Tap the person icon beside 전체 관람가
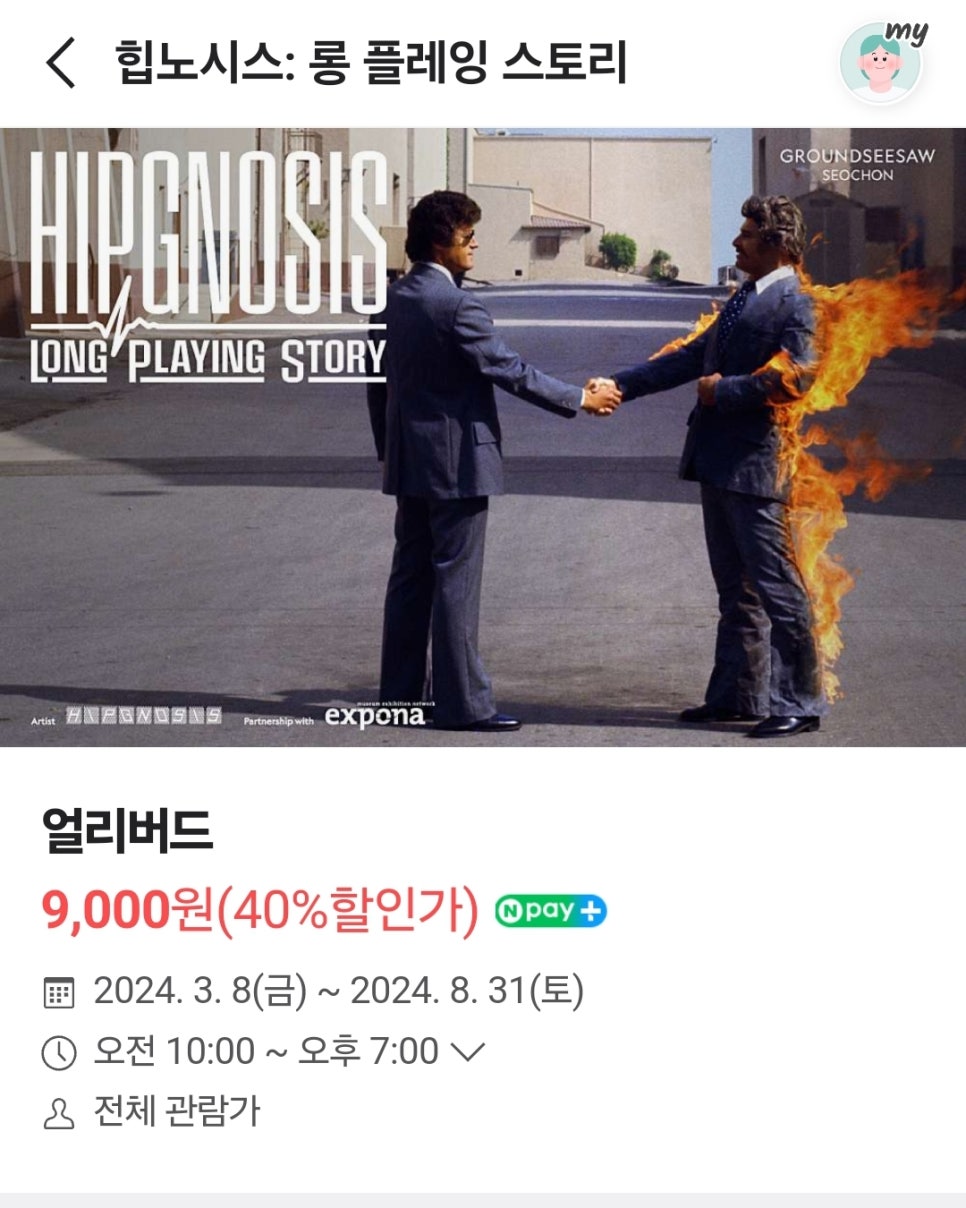 tap(59, 1113)
